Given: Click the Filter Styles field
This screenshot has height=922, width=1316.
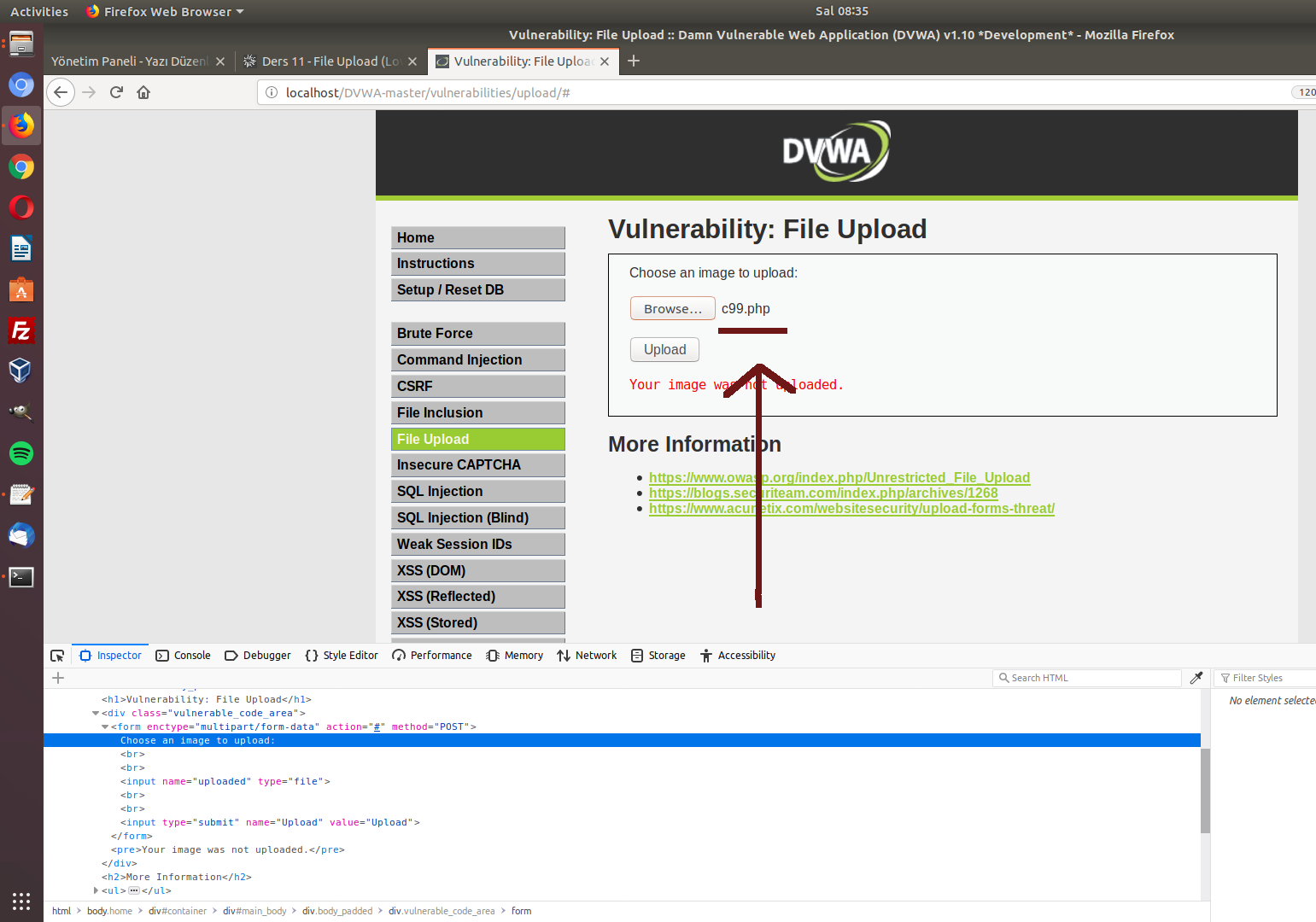Looking at the screenshot, I should click(x=1265, y=678).
